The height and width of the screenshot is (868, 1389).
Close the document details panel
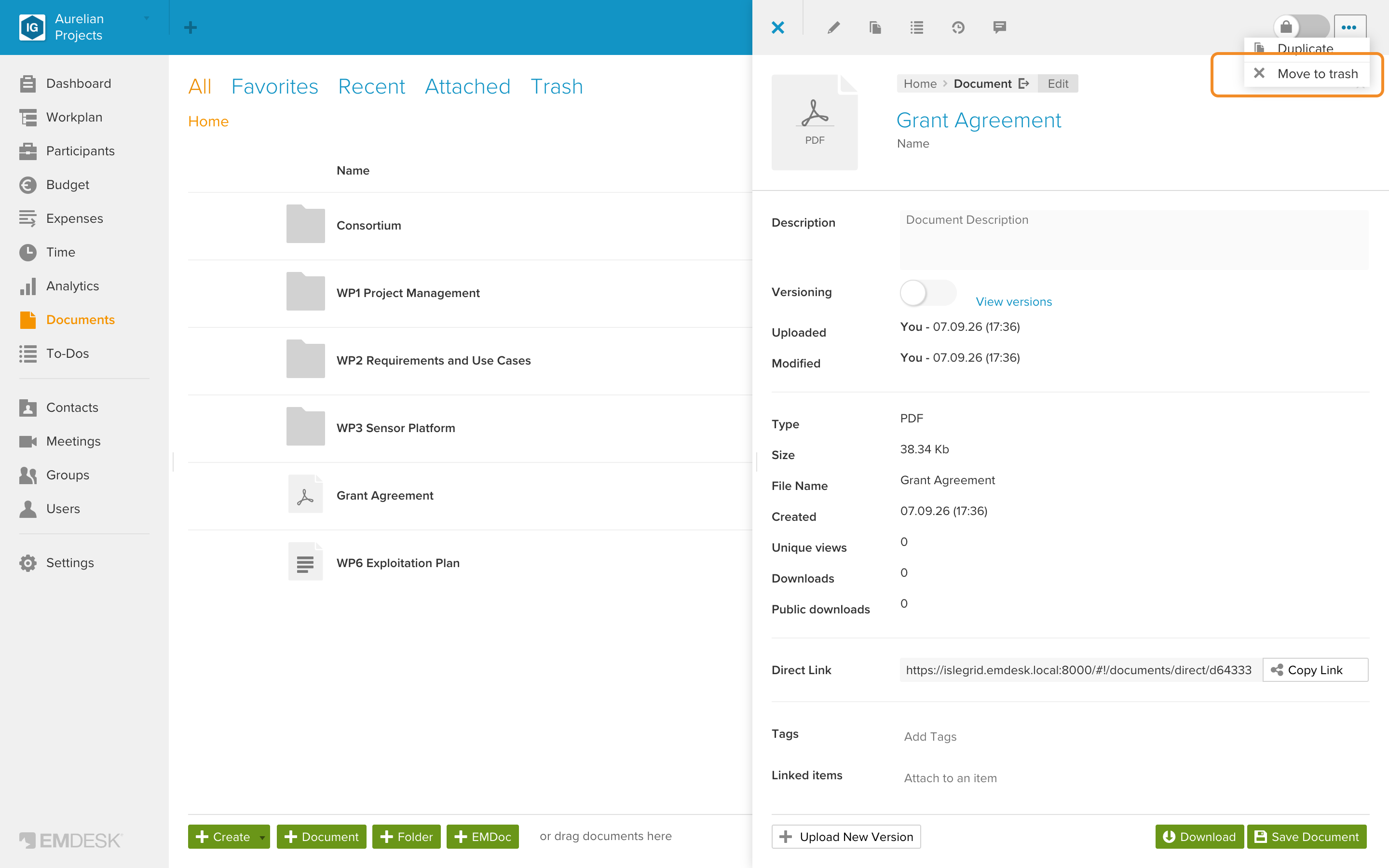point(778,27)
